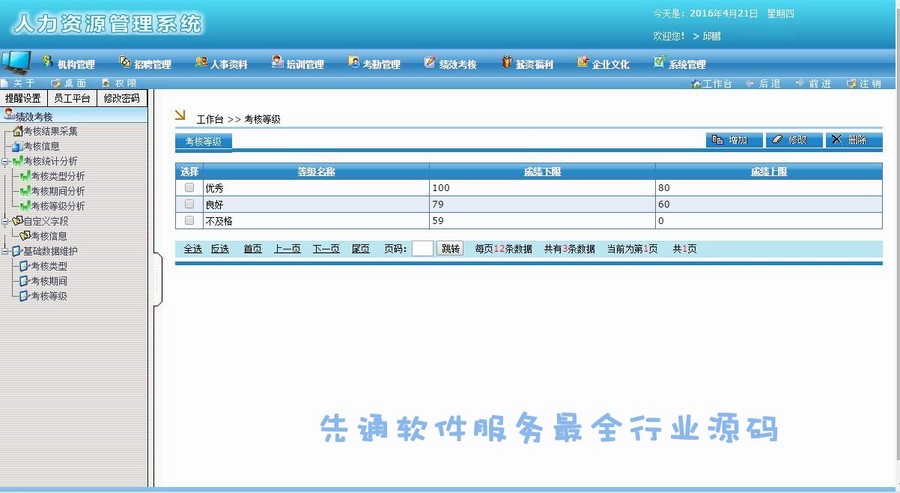This screenshot has width=900, height=493.
Task: Open the 企业文化 menu icon
Action: [583, 61]
